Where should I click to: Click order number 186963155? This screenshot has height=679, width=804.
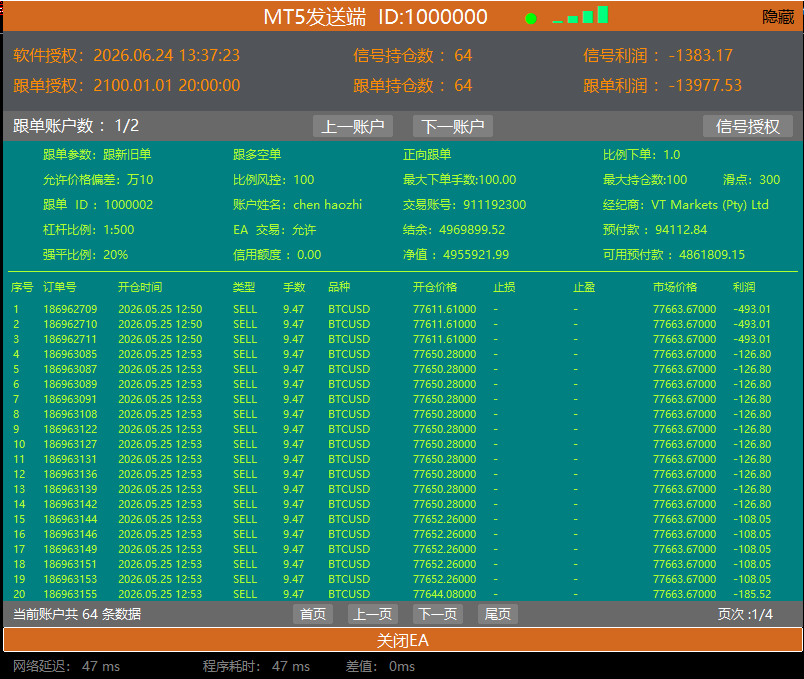point(70,594)
